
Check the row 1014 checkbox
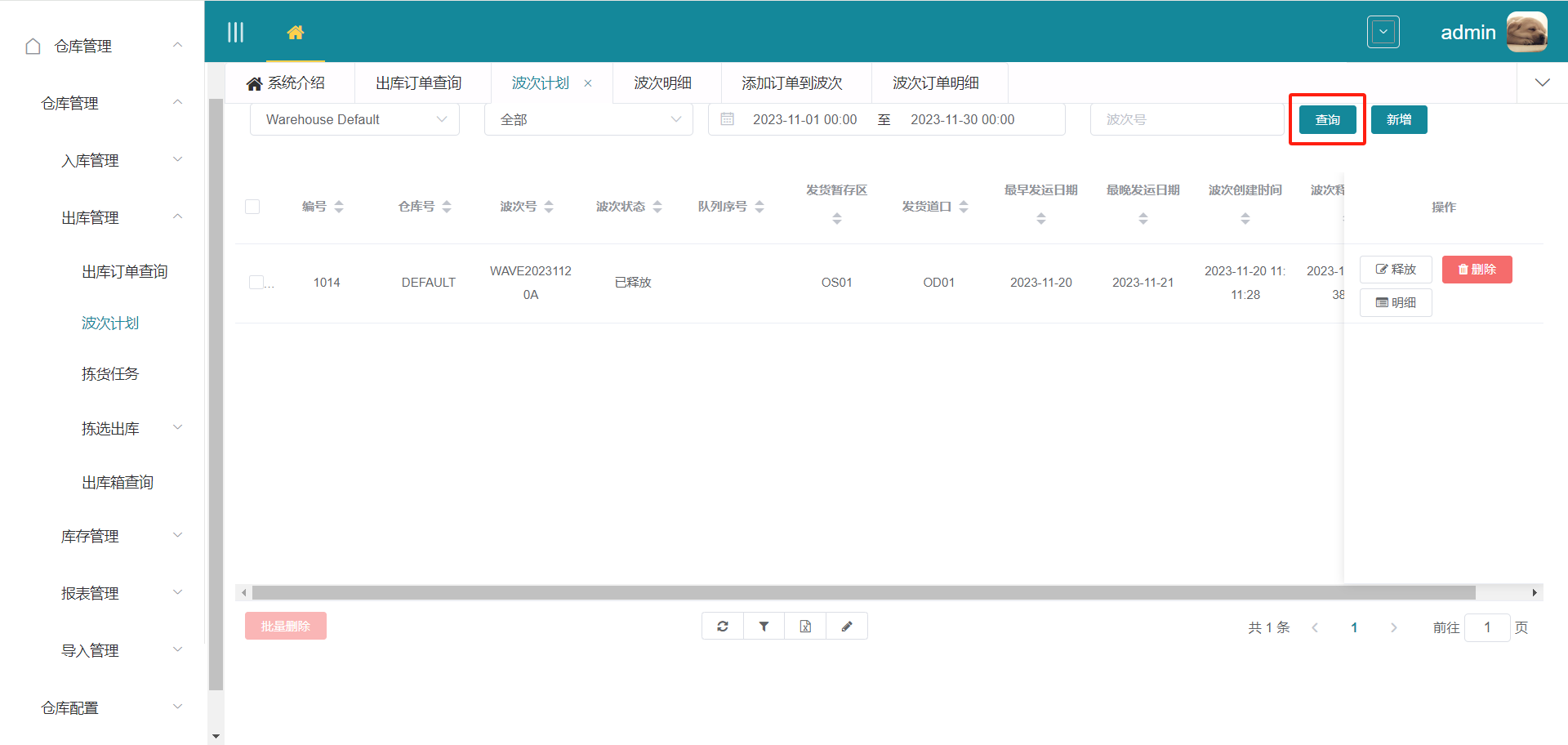[x=256, y=283]
